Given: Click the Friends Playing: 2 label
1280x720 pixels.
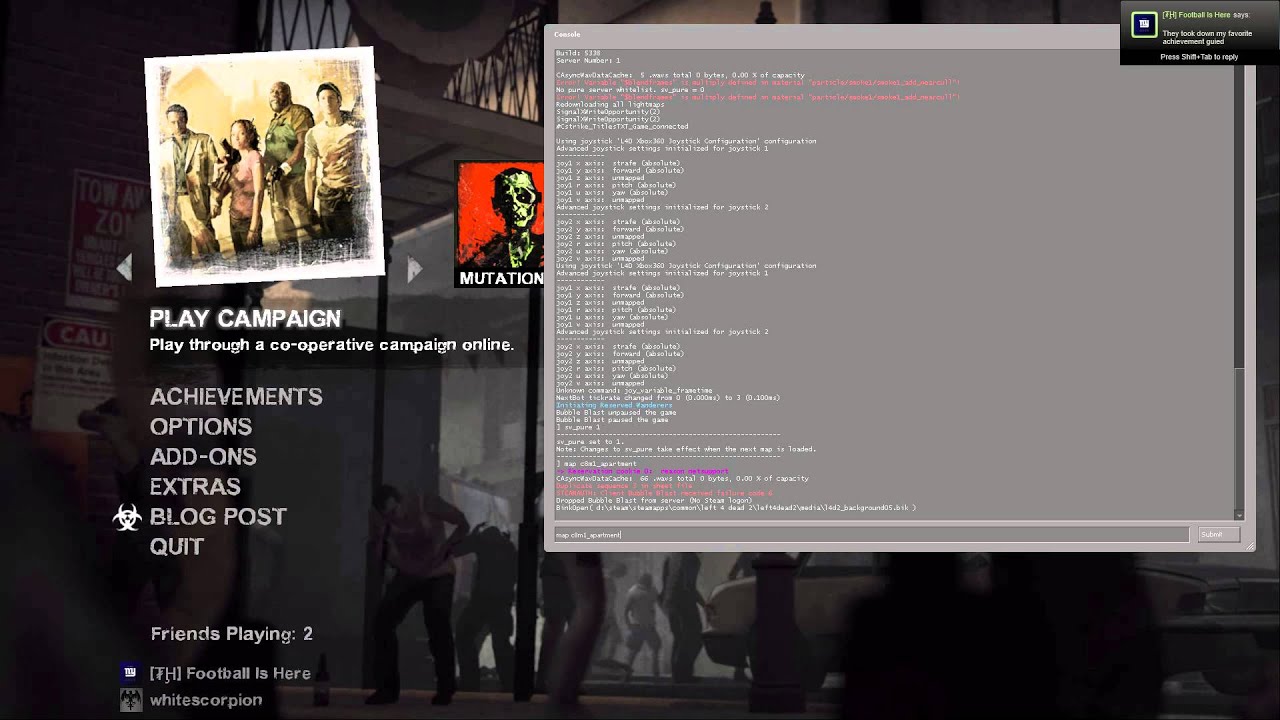Looking at the screenshot, I should tap(232, 634).
